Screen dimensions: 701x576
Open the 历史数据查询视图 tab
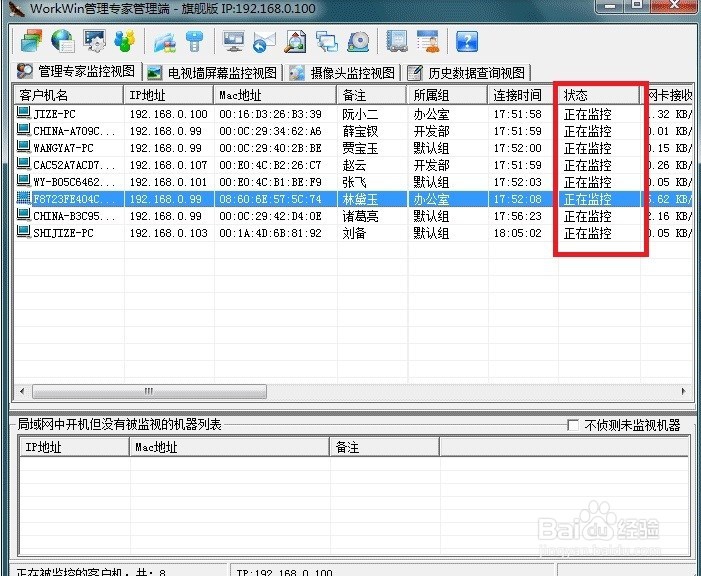467,73
